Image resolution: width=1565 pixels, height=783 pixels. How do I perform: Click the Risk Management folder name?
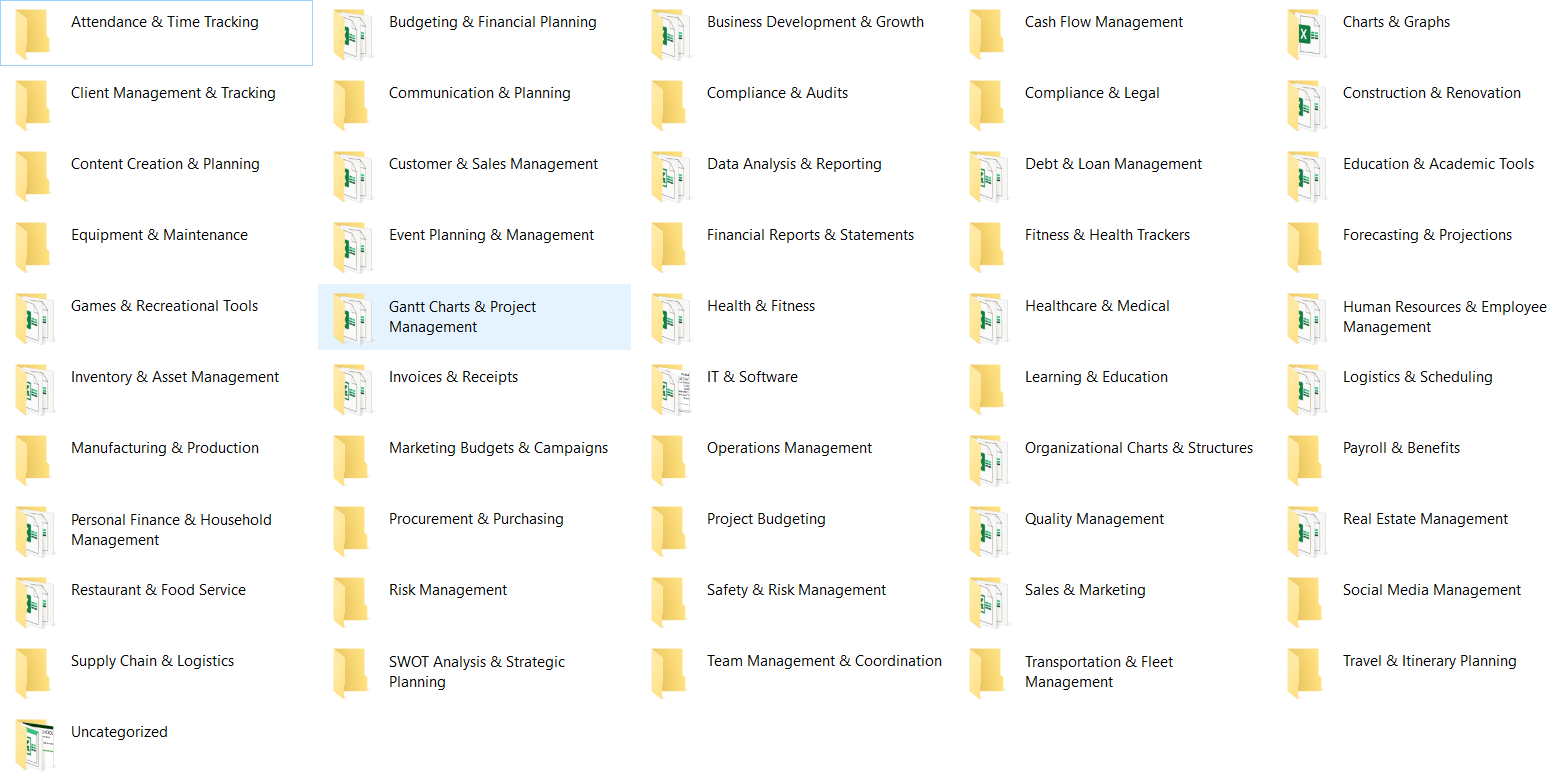pos(448,590)
